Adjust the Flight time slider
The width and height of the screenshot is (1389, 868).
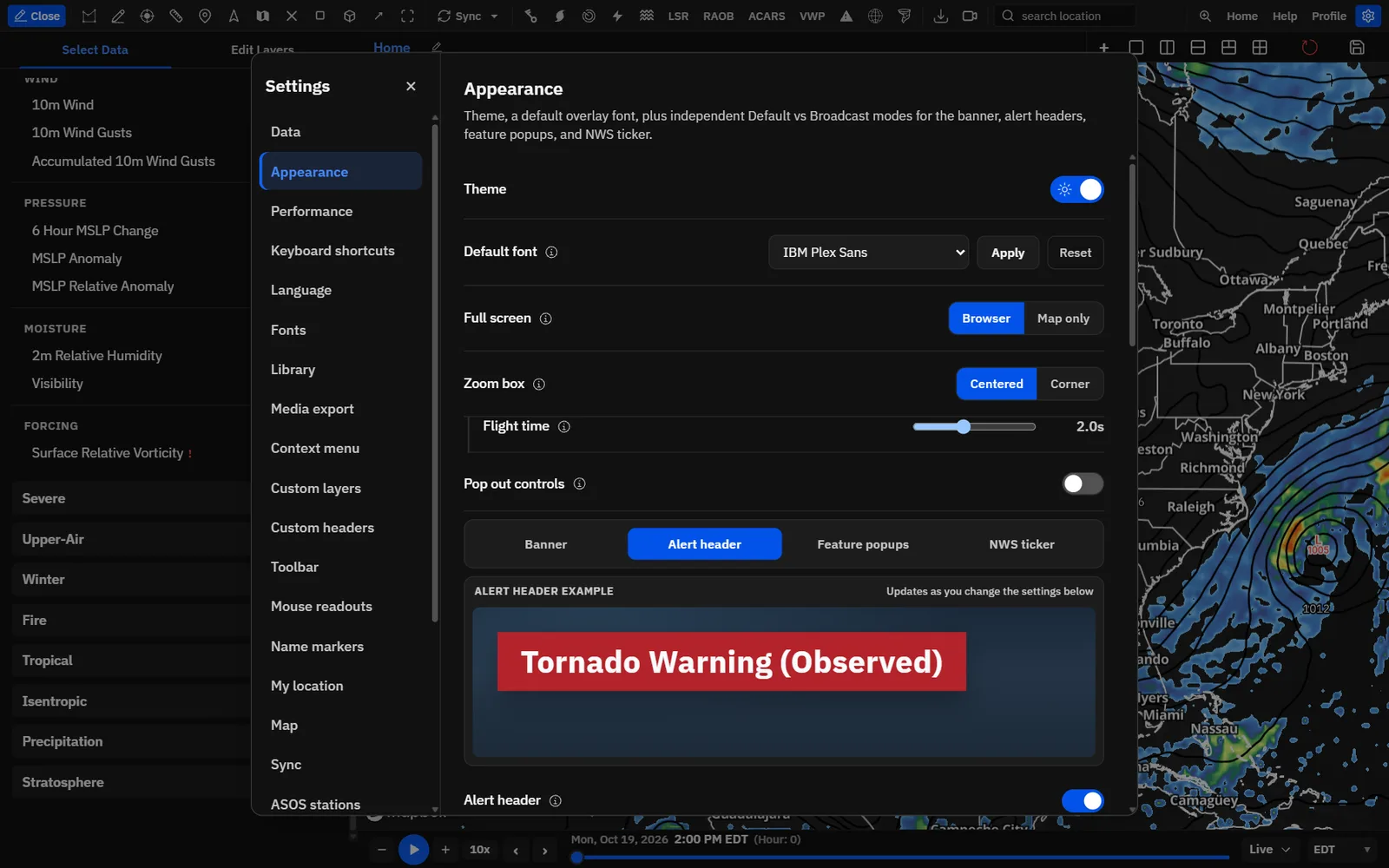coord(974,426)
